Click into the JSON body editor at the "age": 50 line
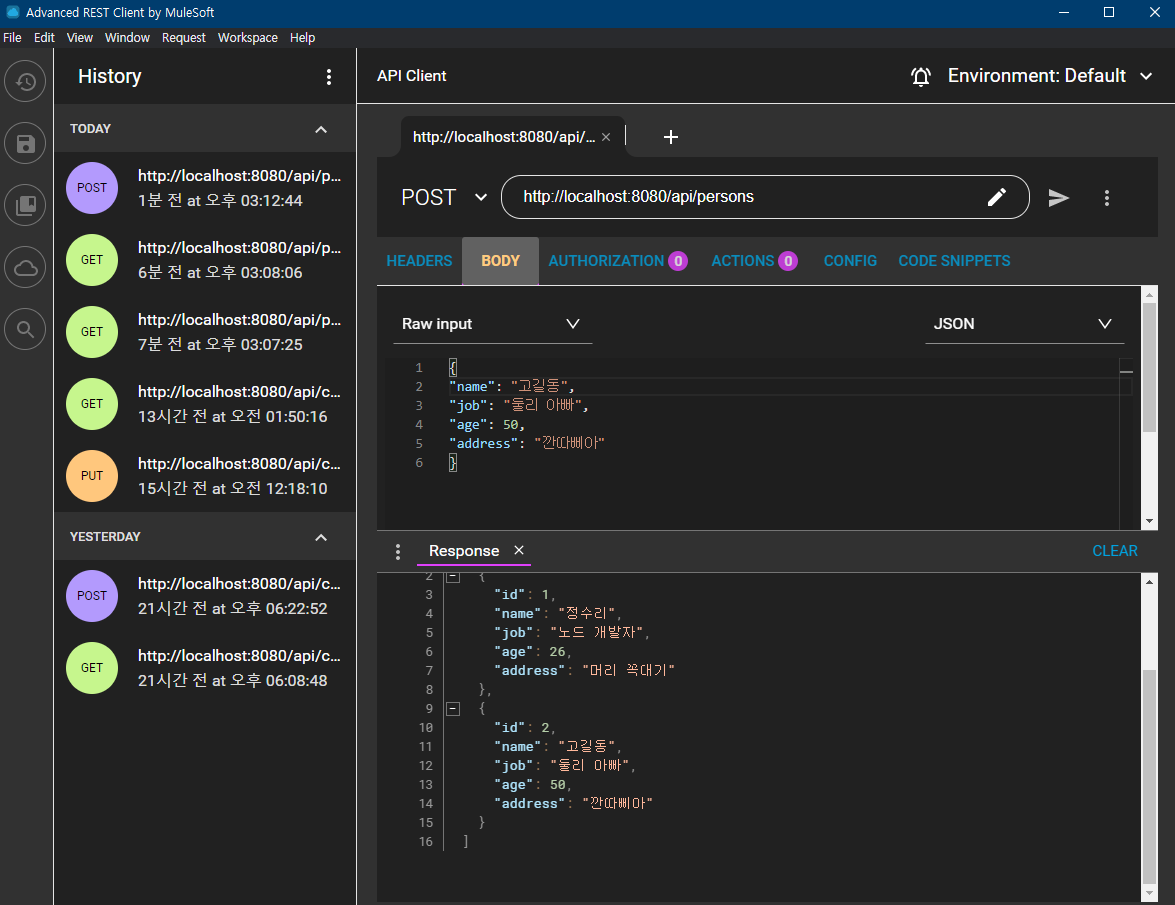The height and width of the screenshot is (905, 1175). (487, 425)
